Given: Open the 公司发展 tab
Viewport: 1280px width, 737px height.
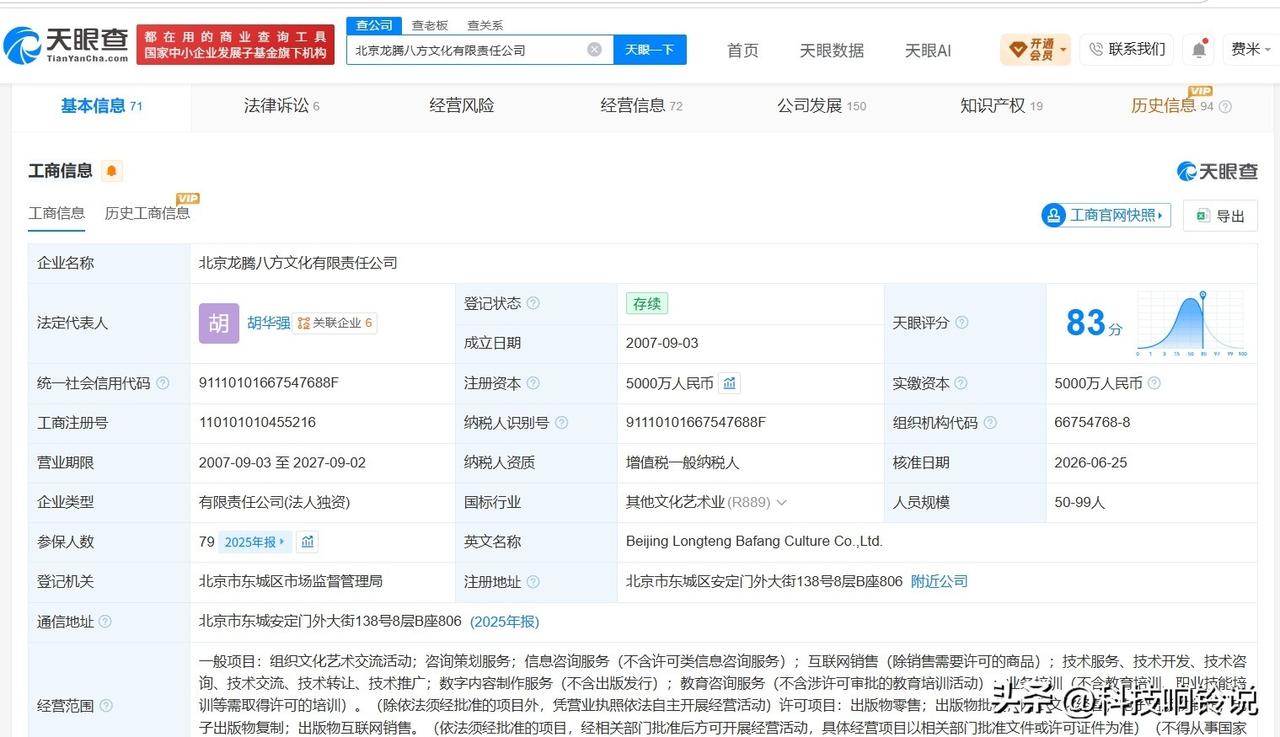Looking at the screenshot, I should 822,106.
